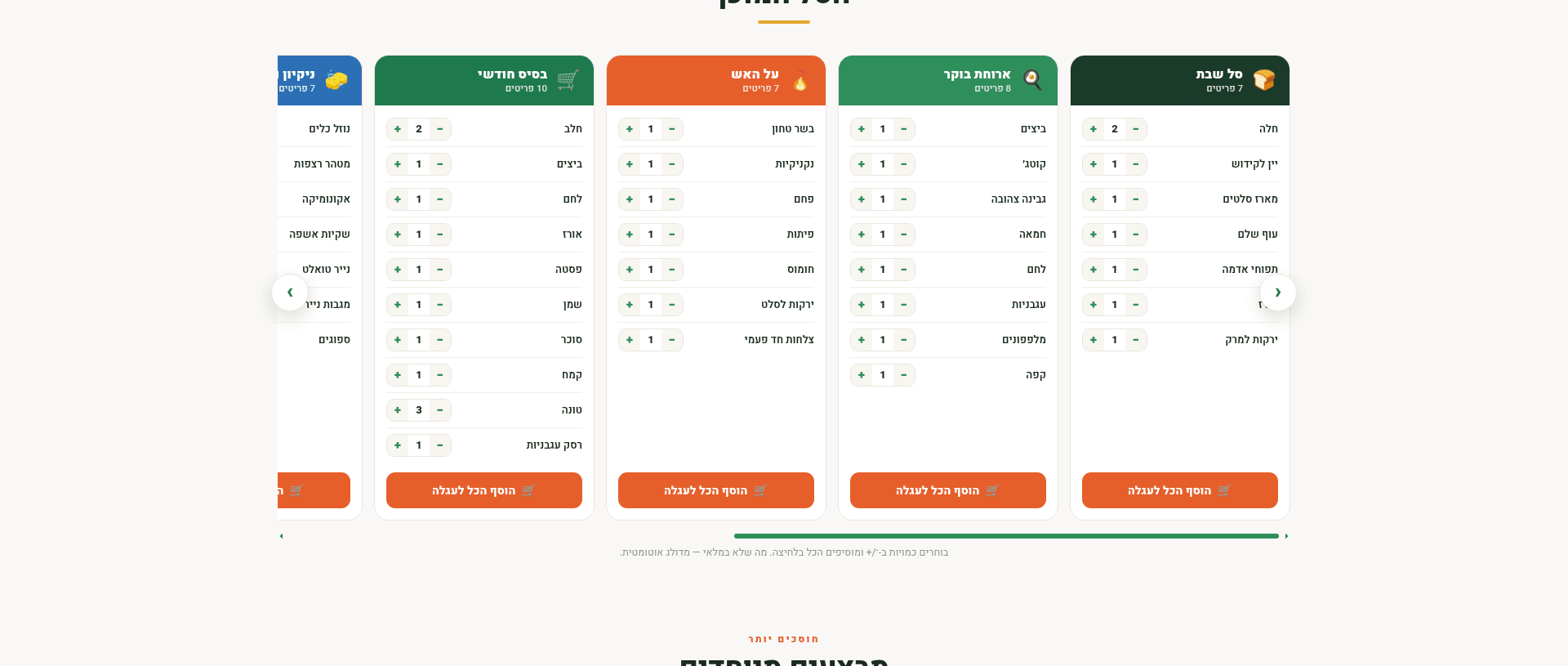Add one more צלחות חד פעמי
The image size is (1568, 666).
630,340
